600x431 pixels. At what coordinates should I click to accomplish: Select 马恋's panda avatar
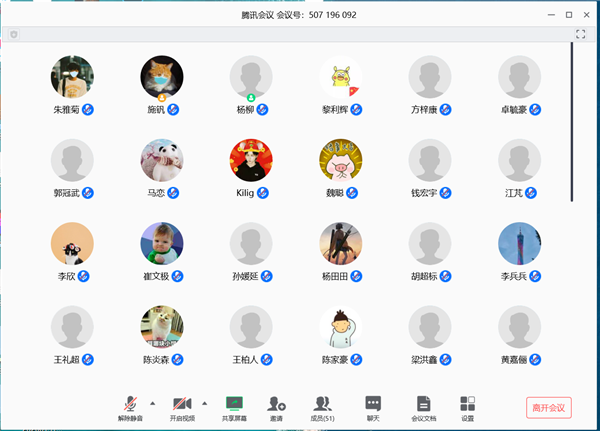pos(162,160)
